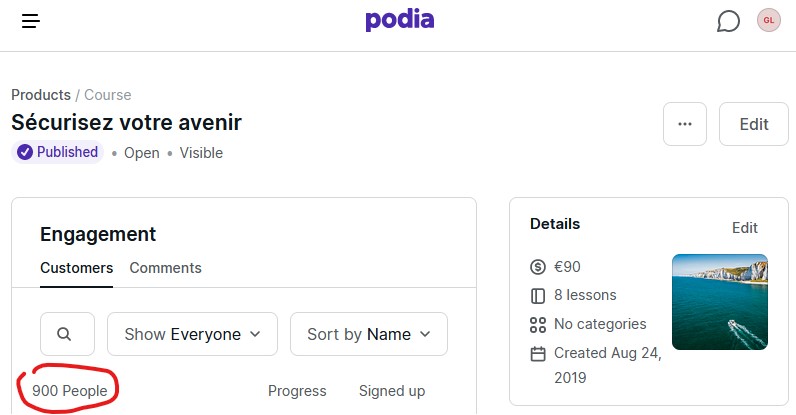796x415 pixels.
Task: Click the search magnifier button
Action: tap(67, 334)
